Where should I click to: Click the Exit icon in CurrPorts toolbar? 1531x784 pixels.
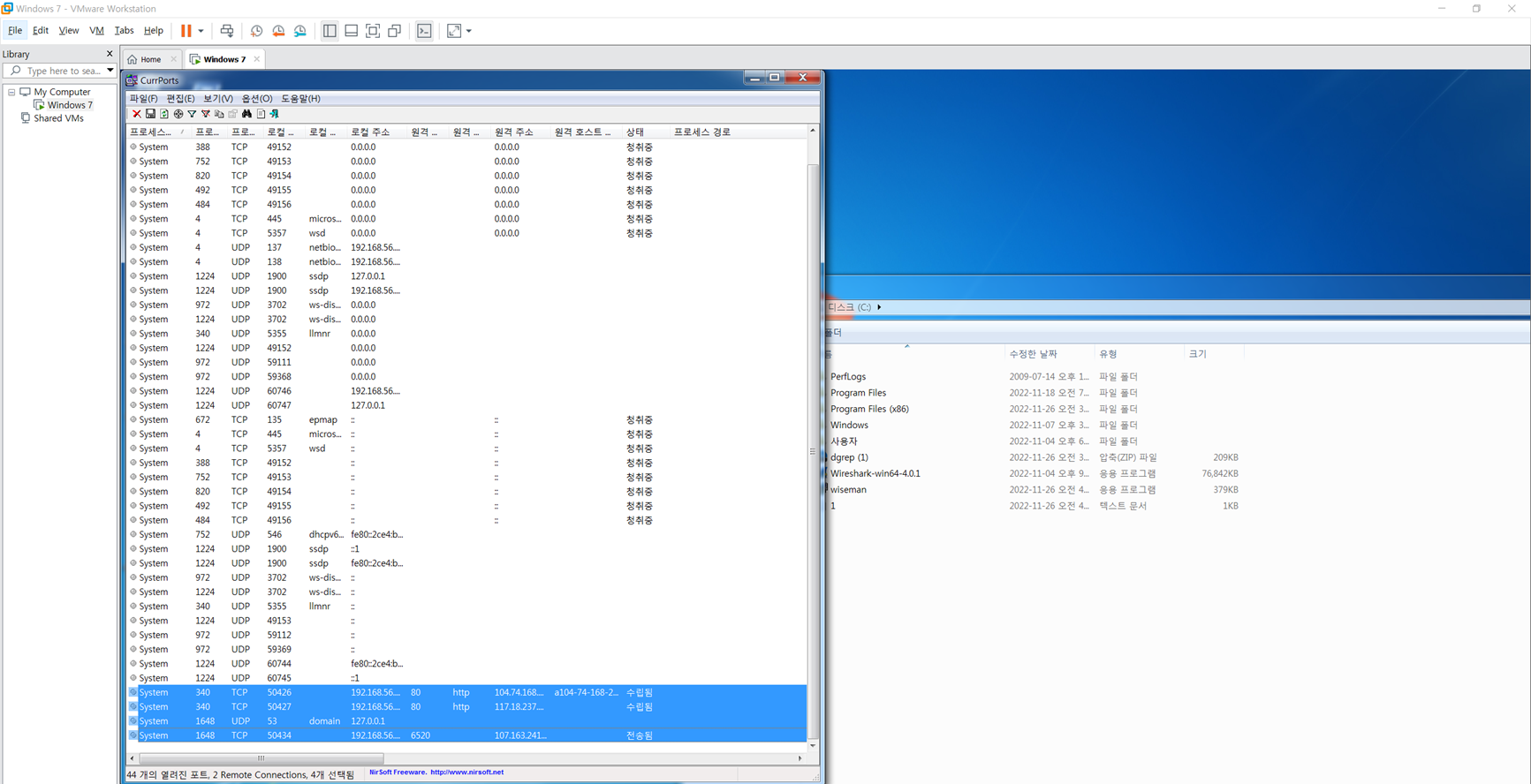[274, 114]
